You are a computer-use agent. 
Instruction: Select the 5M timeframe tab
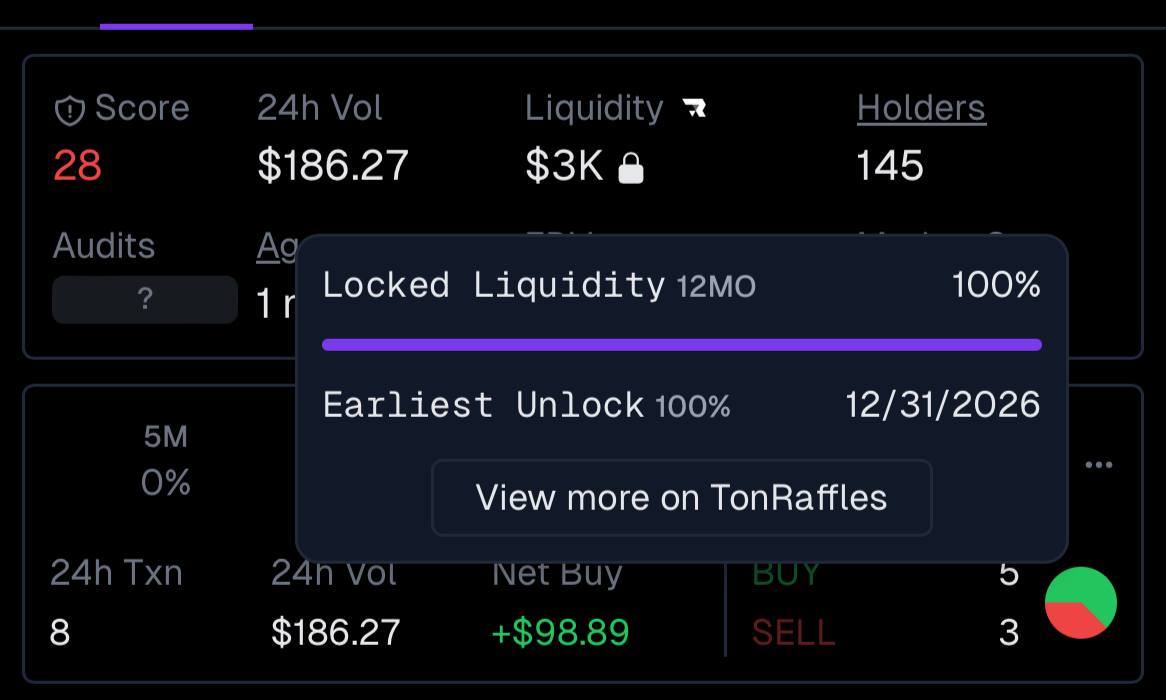point(166,437)
